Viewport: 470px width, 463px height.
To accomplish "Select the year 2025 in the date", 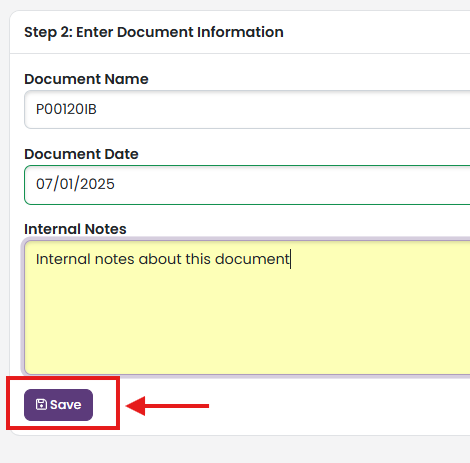I will coord(98,184).
